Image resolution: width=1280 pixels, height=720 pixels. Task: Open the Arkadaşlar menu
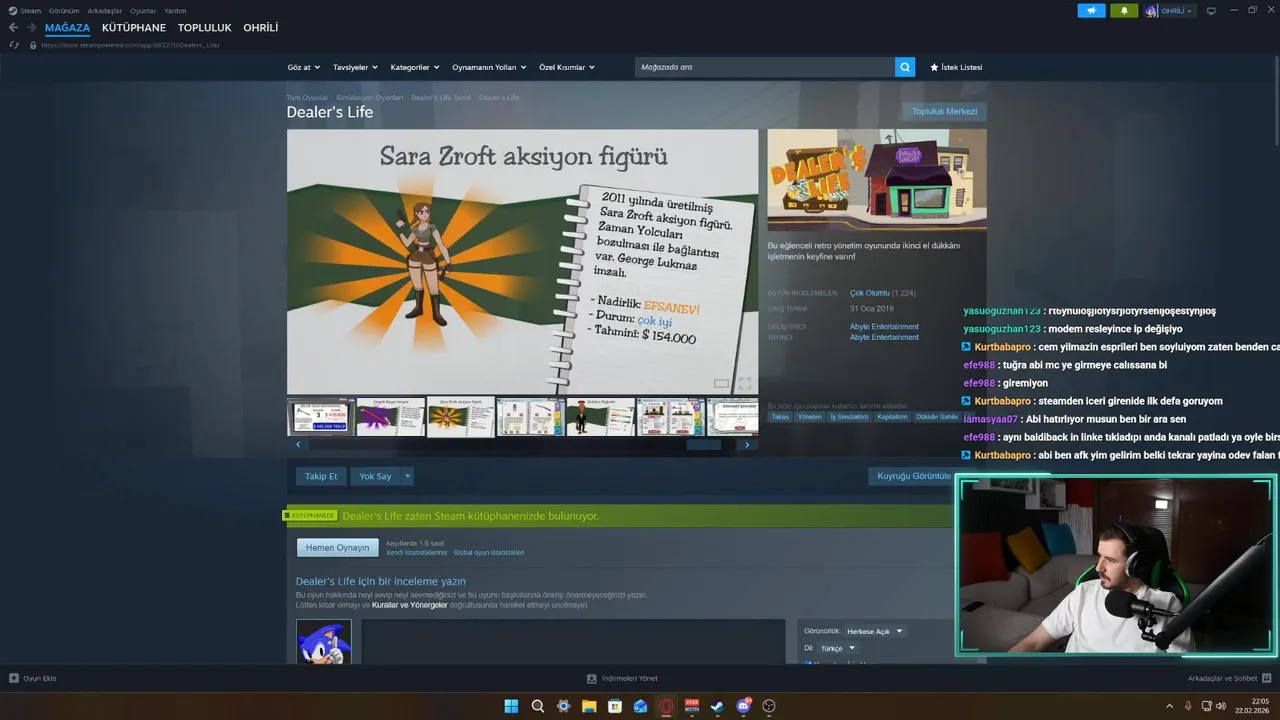(x=105, y=10)
